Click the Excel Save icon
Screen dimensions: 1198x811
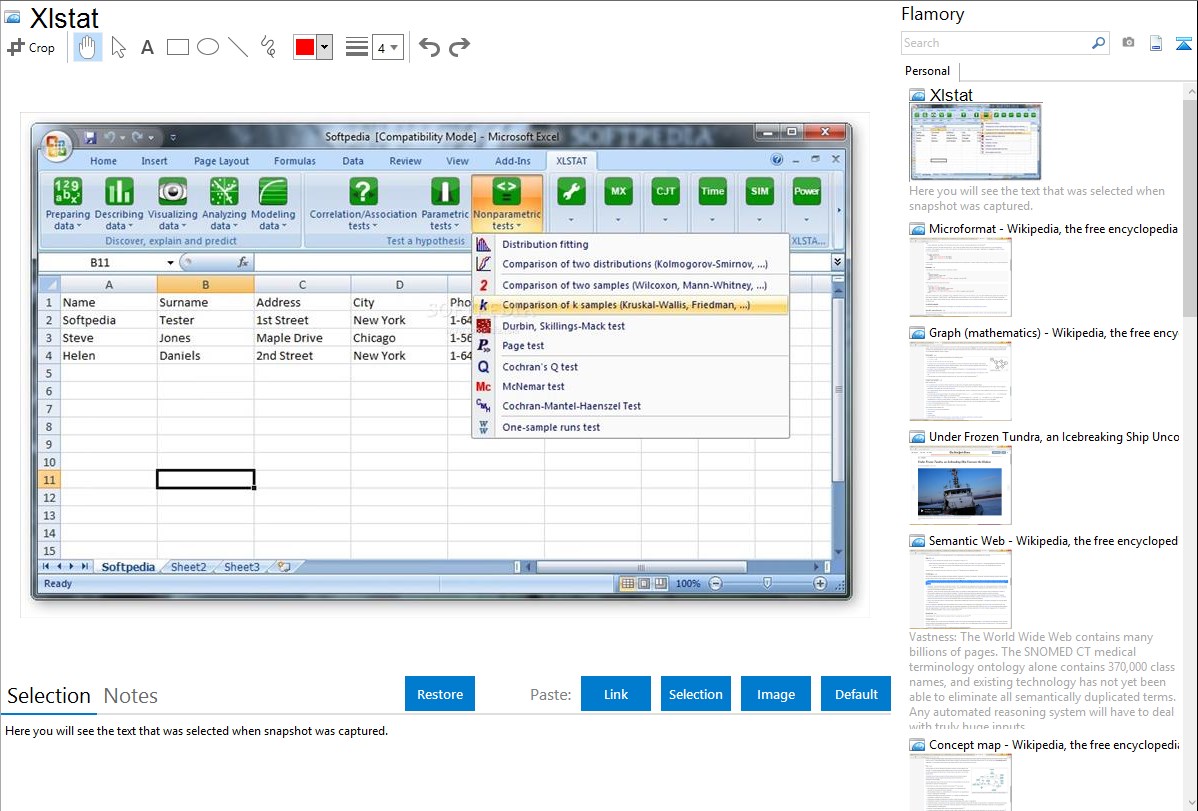tap(90, 137)
